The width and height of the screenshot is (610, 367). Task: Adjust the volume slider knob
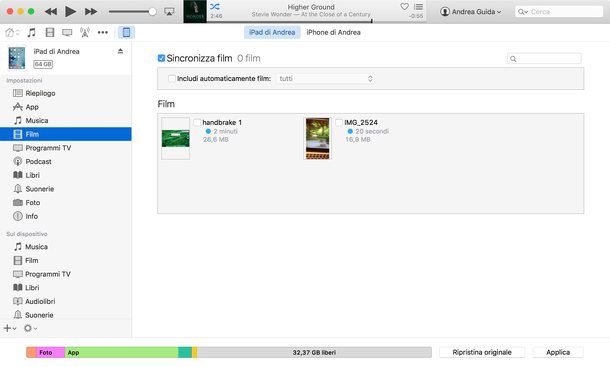[x=152, y=12]
